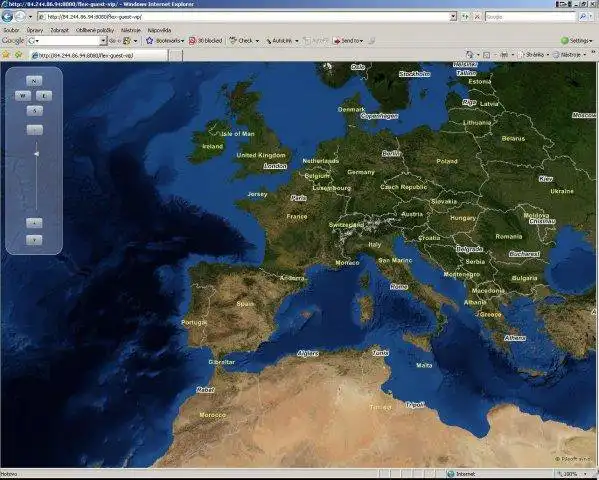
Task: Click the Berlin city label on map
Action: click(x=391, y=154)
